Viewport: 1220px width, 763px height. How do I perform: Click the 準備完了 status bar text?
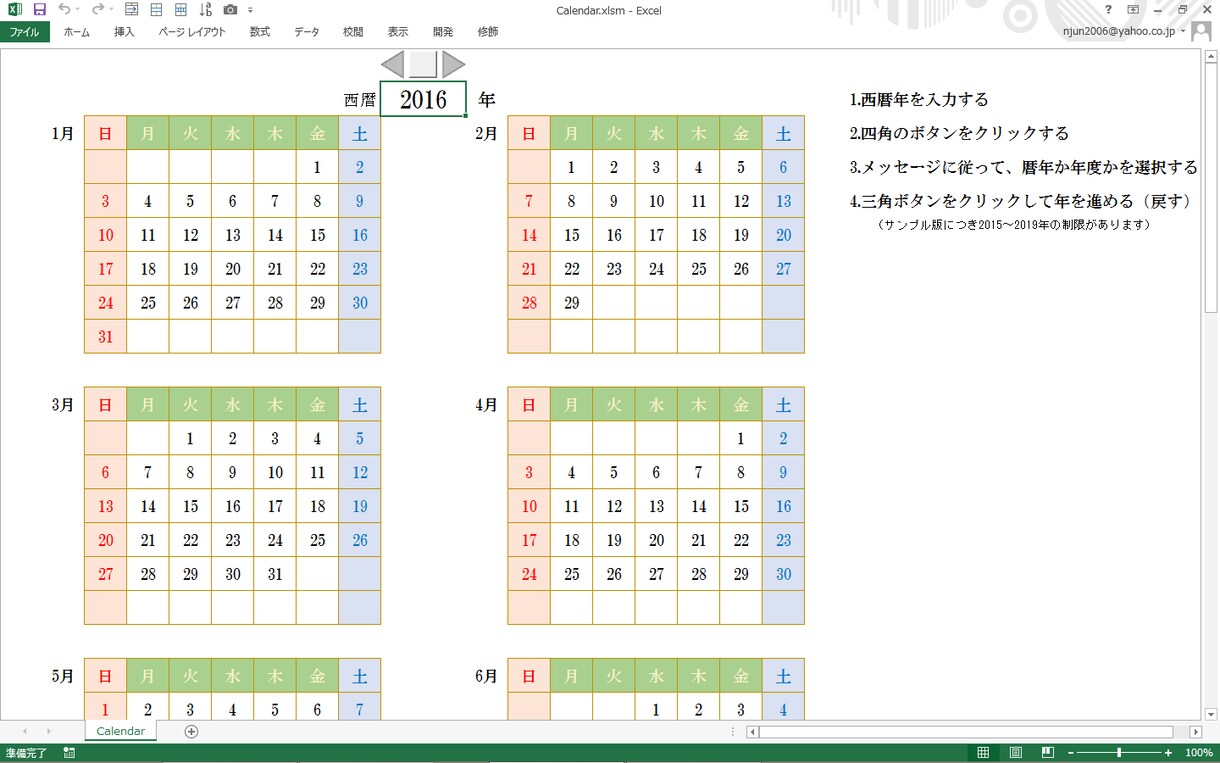tap(25, 753)
